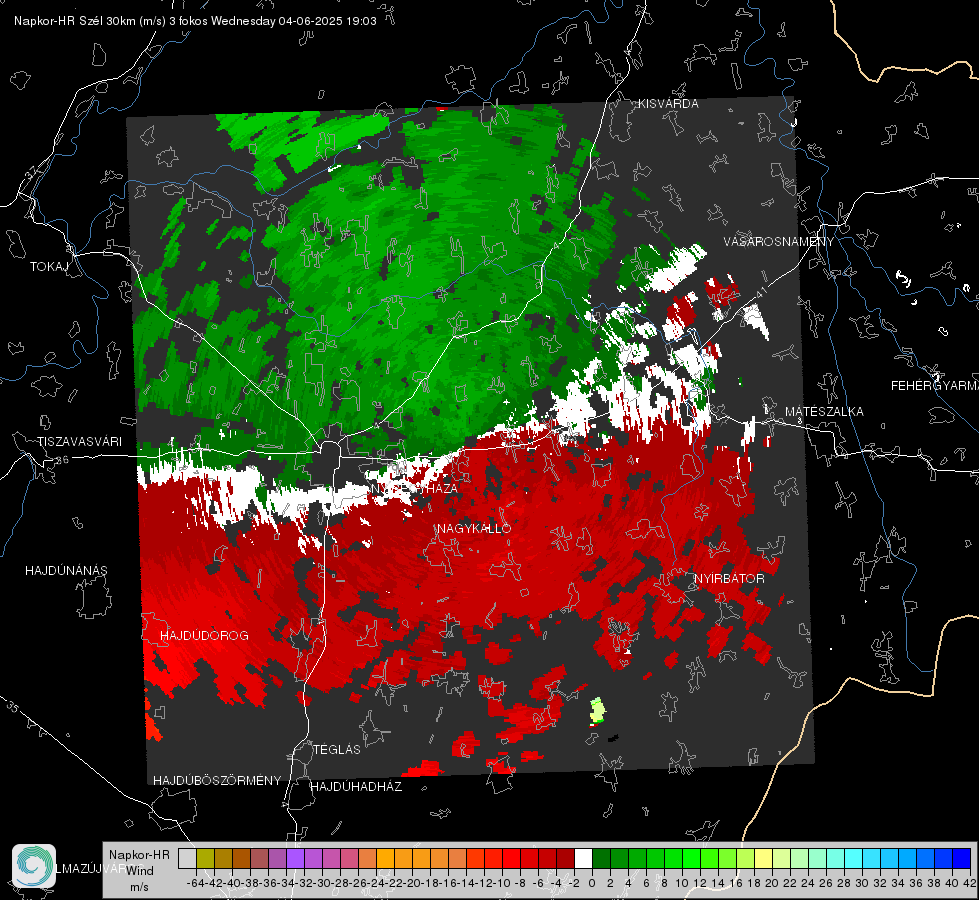The width and height of the screenshot is (979, 900).
Task: Click the m/s unit label in the legend
Action: coord(139,886)
